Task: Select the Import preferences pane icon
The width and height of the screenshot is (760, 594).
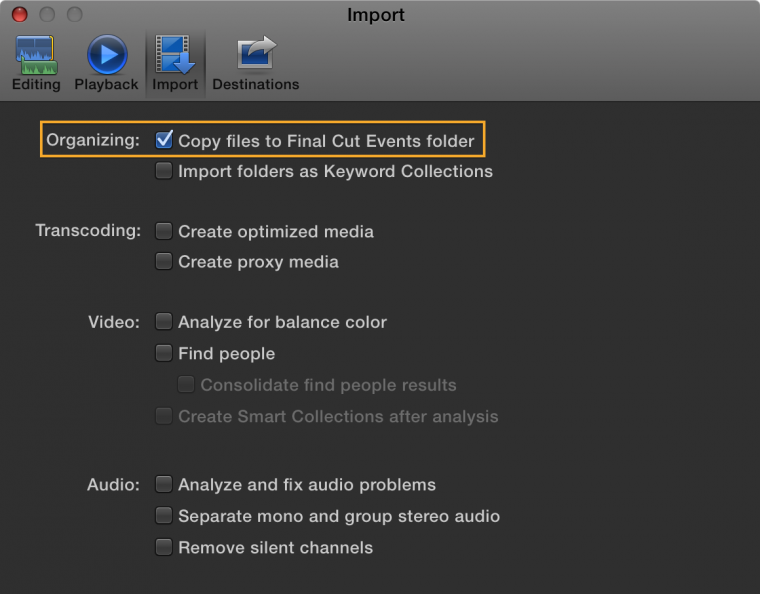Action: tap(175, 54)
